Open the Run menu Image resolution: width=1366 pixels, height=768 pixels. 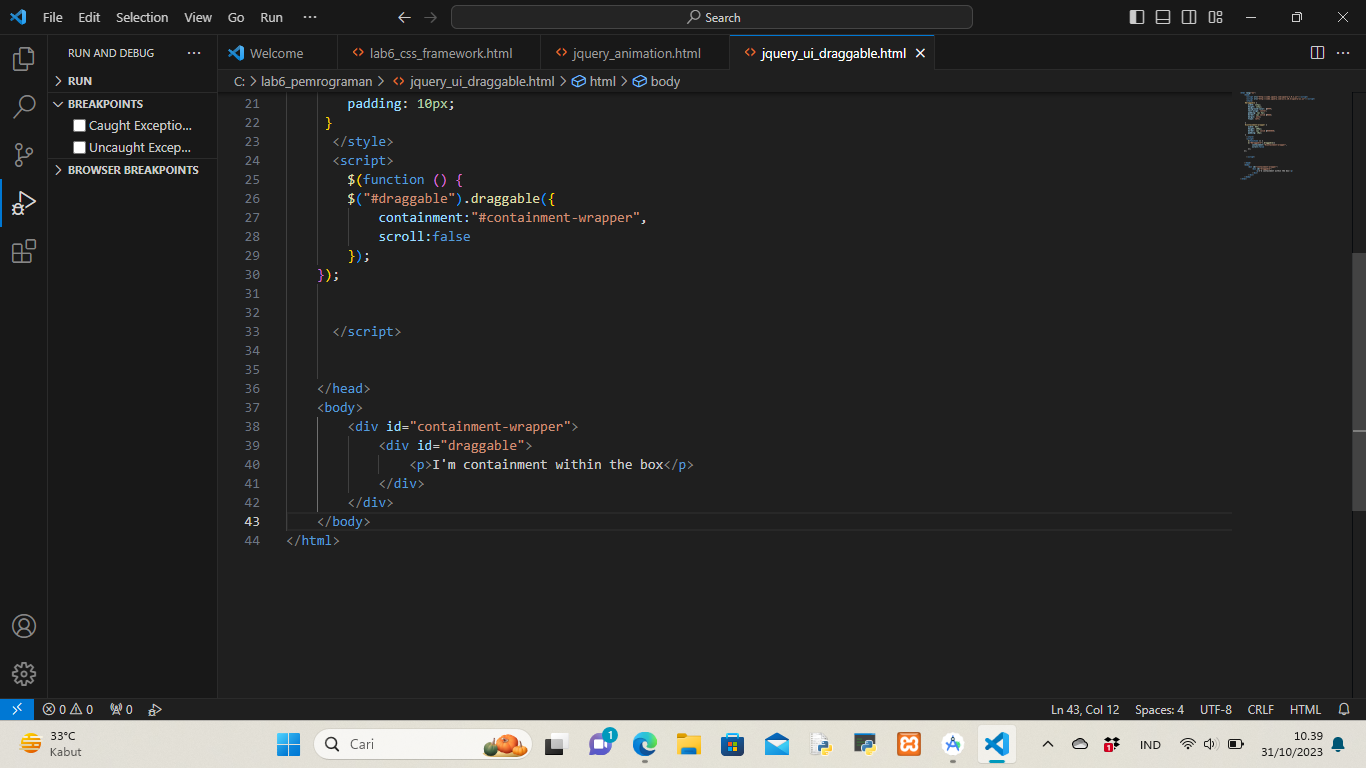pyautogui.click(x=271, y=17)
